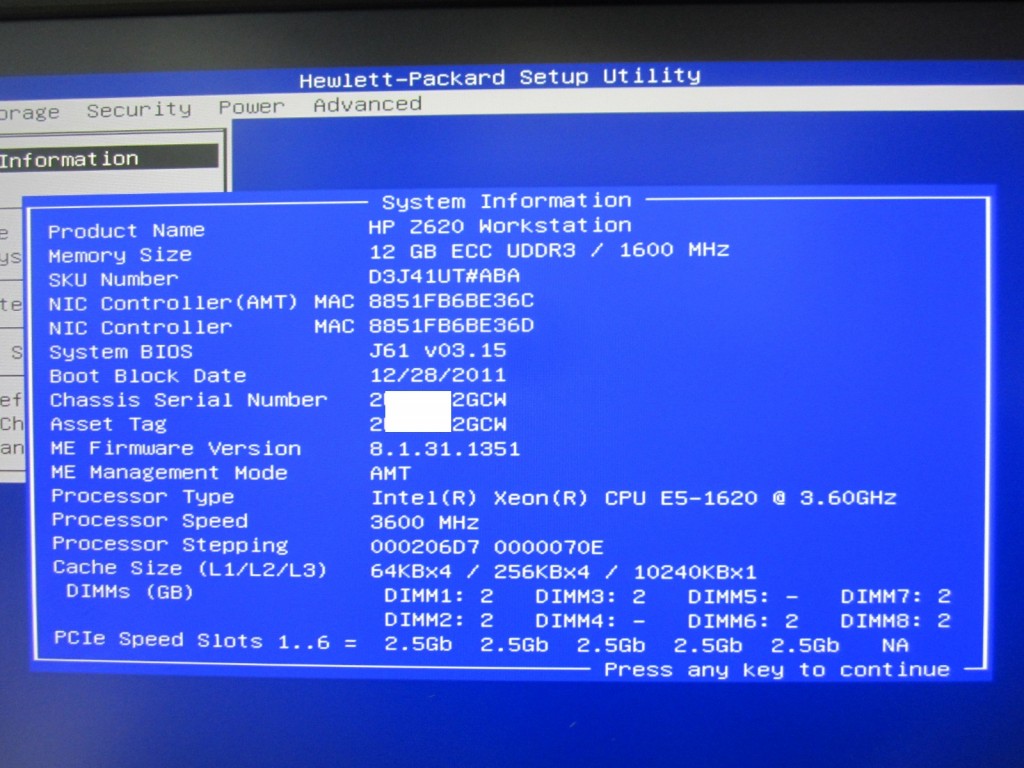
Task: Click the AMT management mode value
Action: (390, 473)
